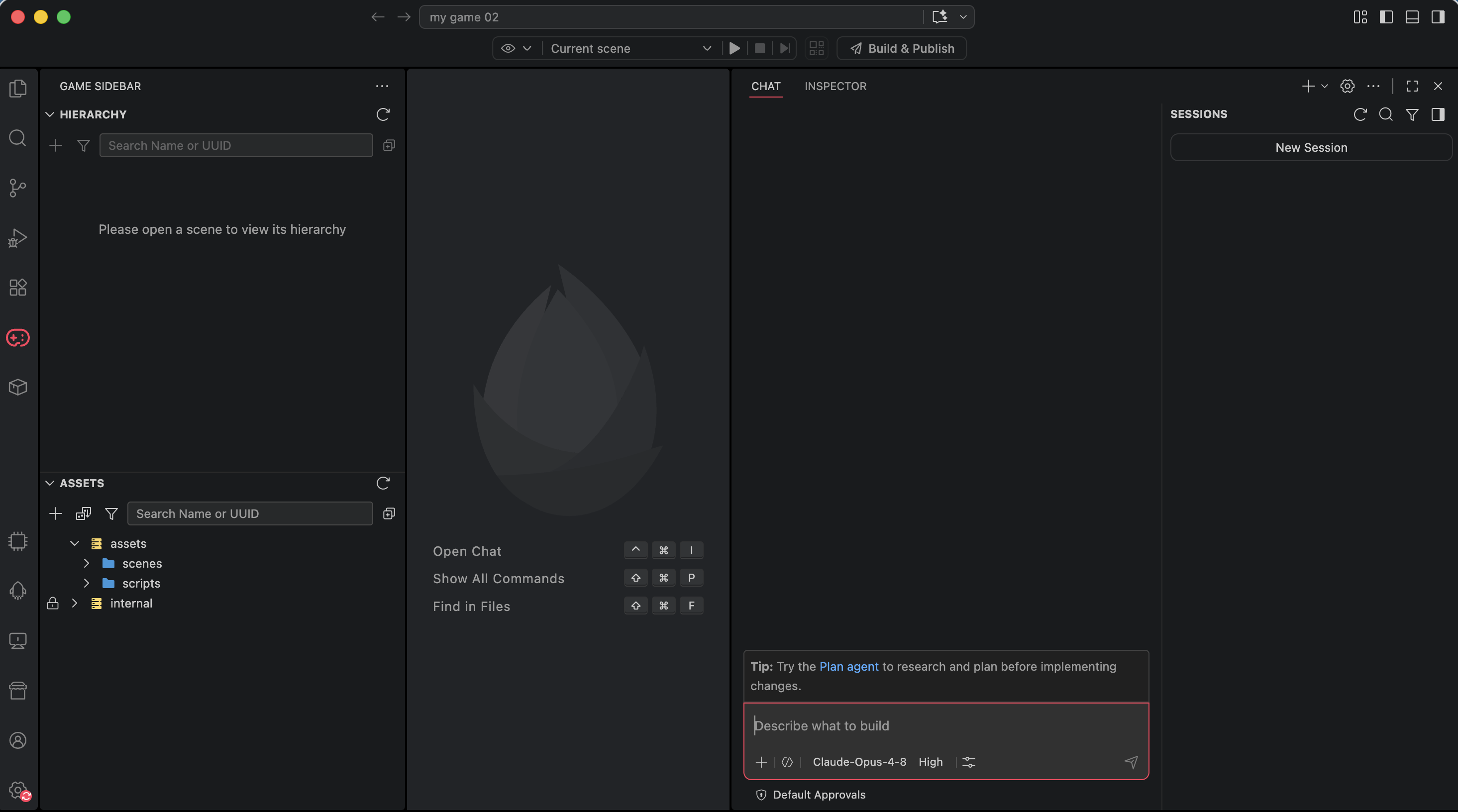Image resolution: width=1458 pixels, height=812 pixels.
Task: Focus the hierarchy search field
Action: pyautogui.click(x=236, y=145)
